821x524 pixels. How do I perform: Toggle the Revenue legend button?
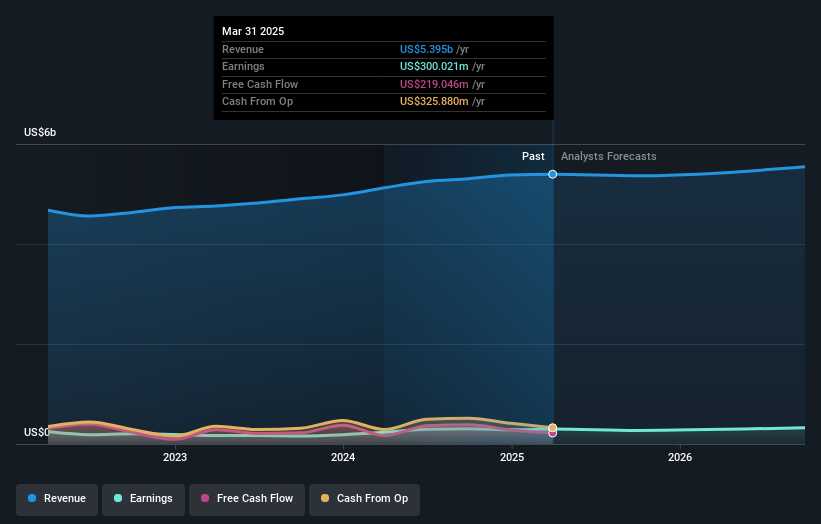pyautogui.click(x=57, y=499)
